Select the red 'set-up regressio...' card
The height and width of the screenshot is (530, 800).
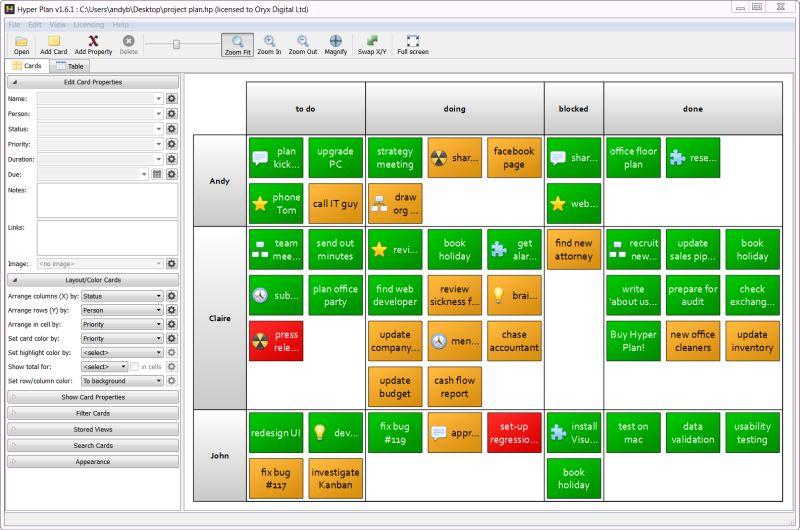pos(514,433)
